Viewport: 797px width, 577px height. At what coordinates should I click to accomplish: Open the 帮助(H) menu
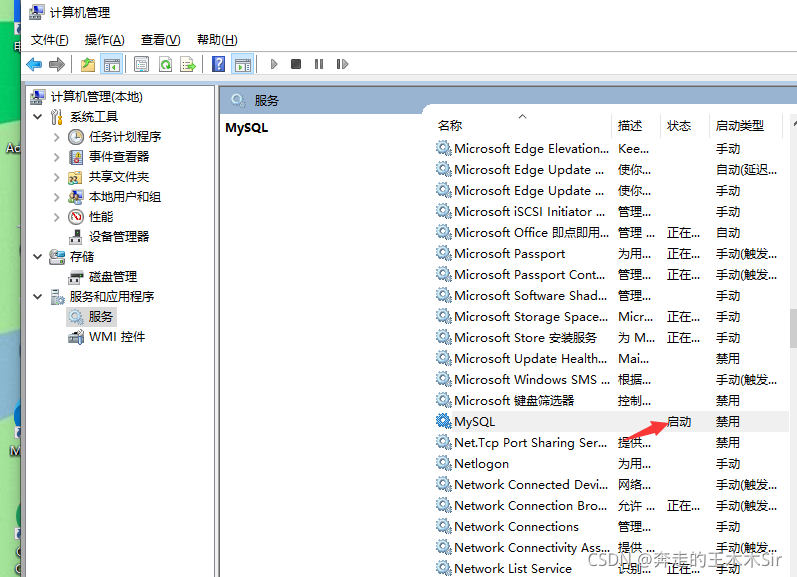[x=217, y=40]
